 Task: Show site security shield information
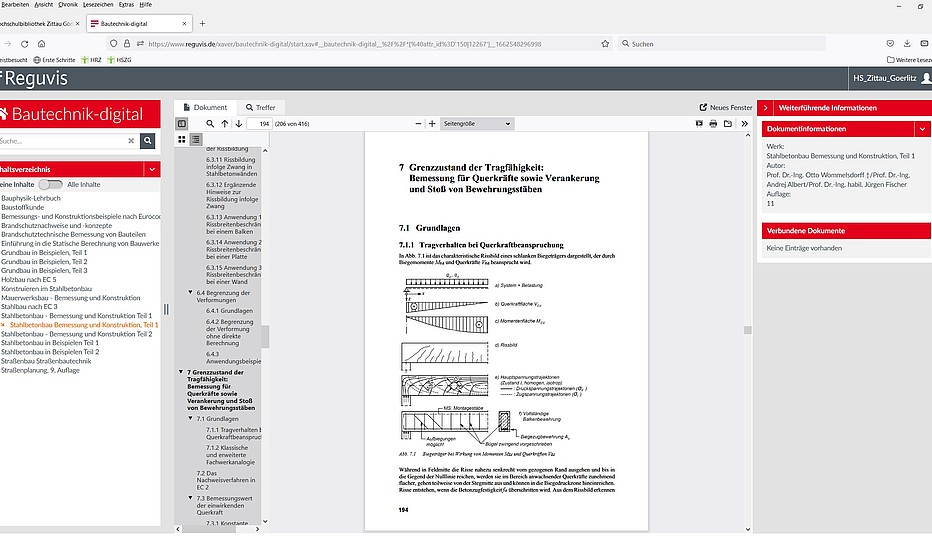(114, 44)
